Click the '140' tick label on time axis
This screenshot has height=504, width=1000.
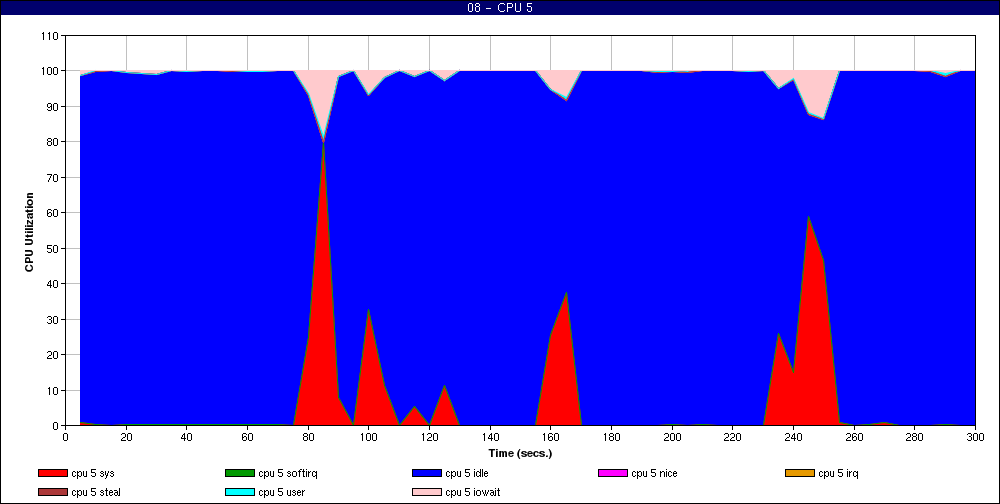pyautogui.click(x=490, y=437)
